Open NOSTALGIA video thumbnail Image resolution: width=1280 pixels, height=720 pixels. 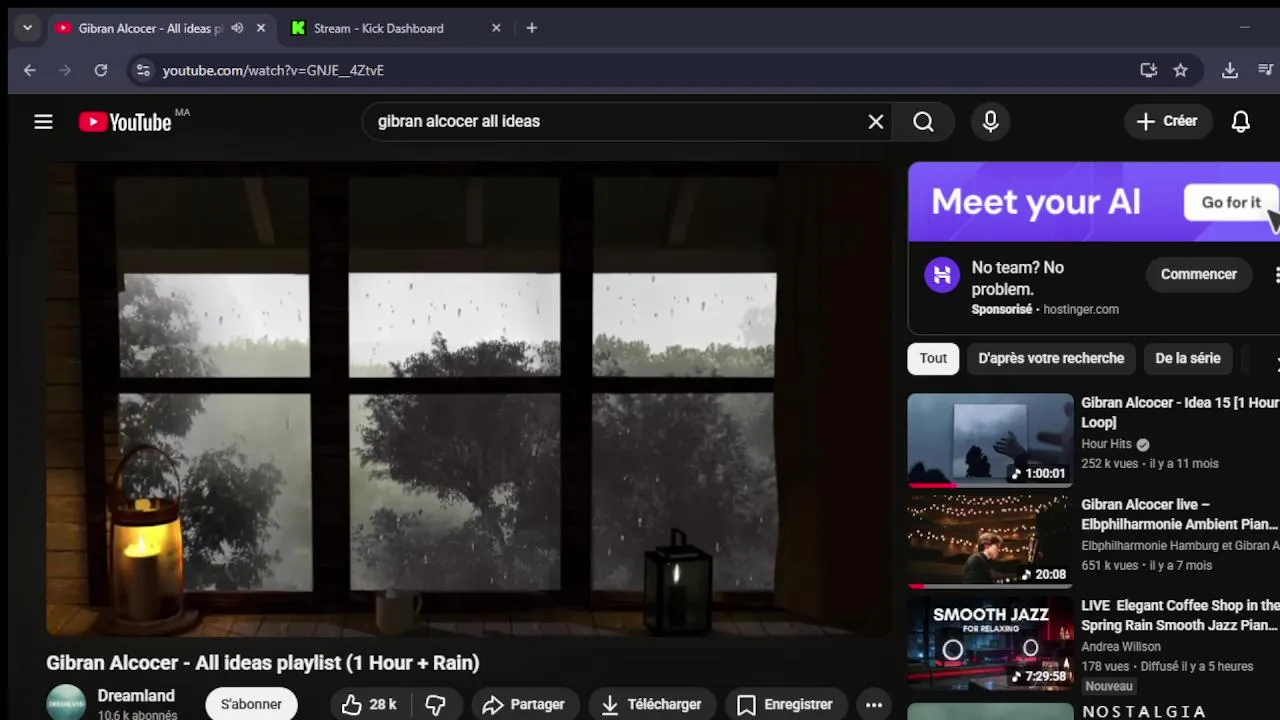point(990,711)
